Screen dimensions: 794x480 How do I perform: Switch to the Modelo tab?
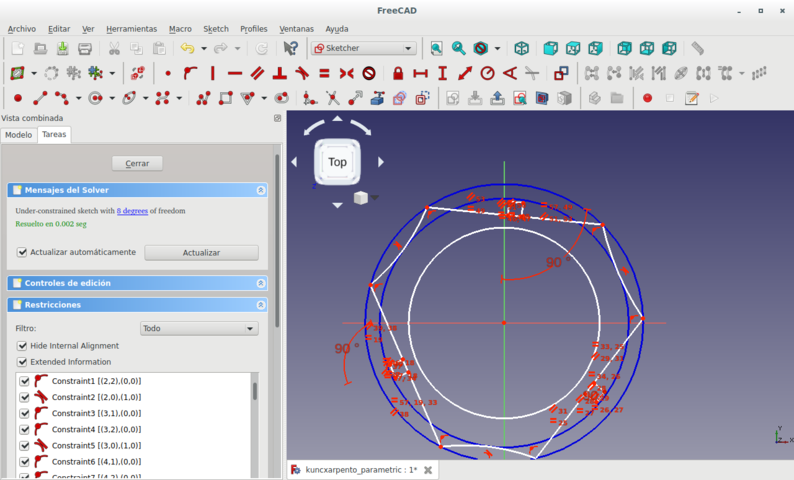(18, 134)
